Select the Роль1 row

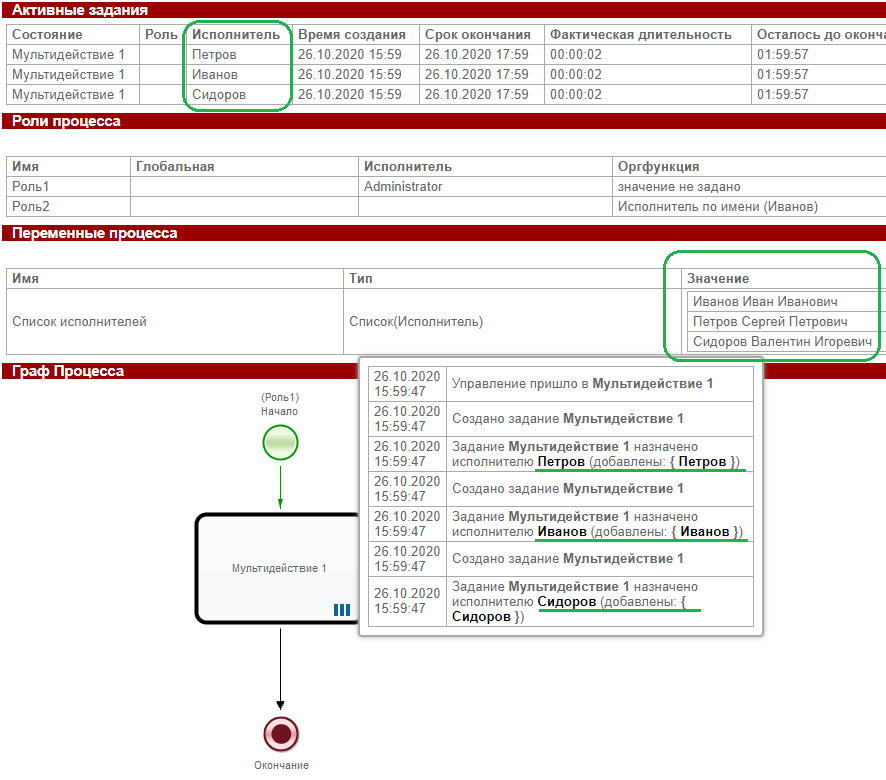point(446,187)
